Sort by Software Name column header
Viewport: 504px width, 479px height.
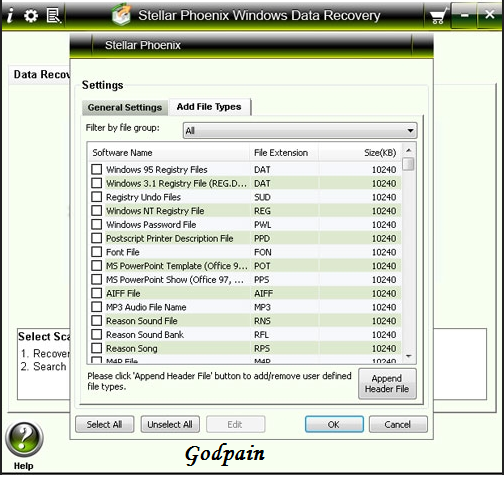(x=169, y=153)
